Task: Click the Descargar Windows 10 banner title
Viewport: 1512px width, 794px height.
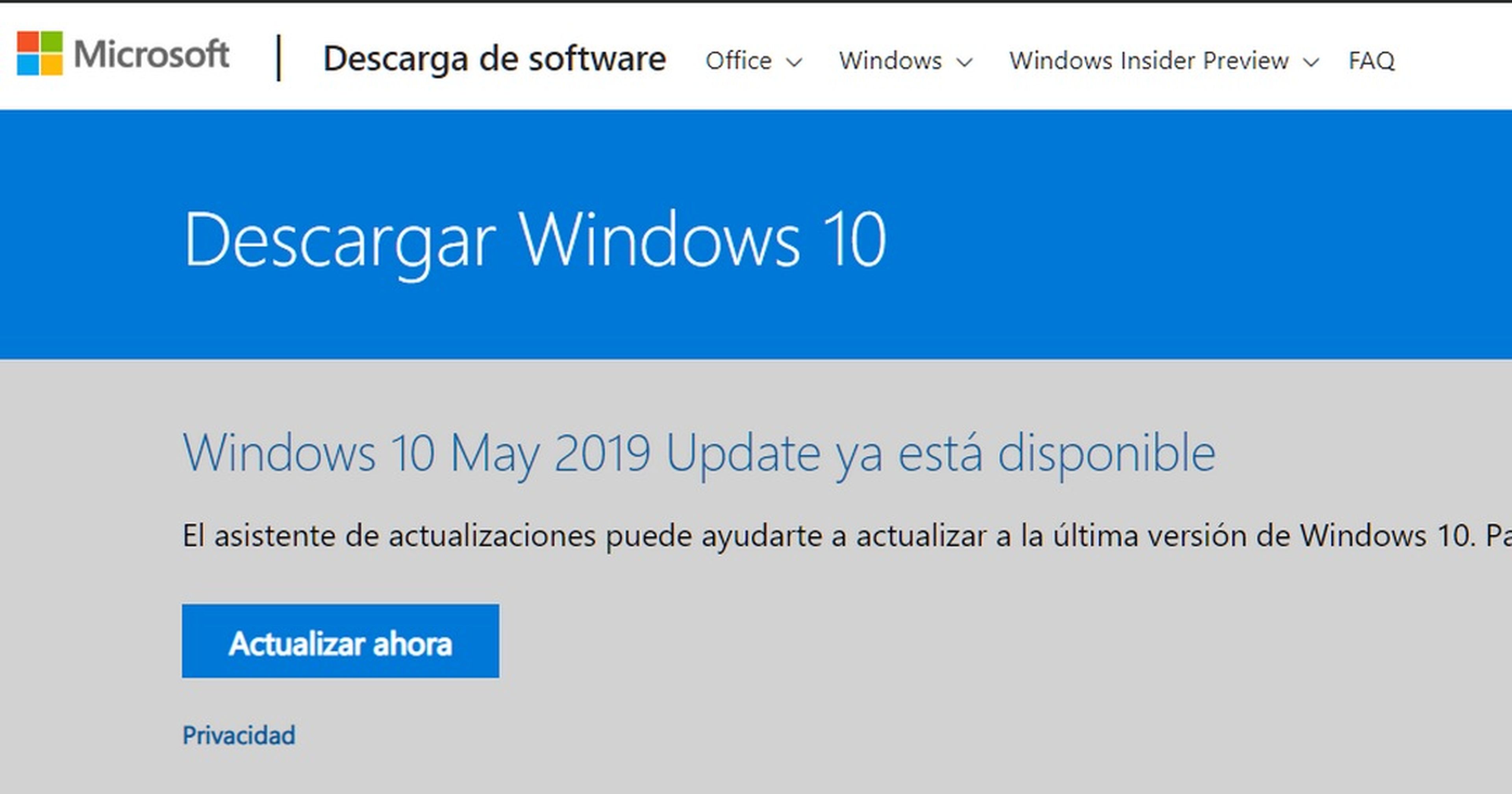Action: click(534, 240)
